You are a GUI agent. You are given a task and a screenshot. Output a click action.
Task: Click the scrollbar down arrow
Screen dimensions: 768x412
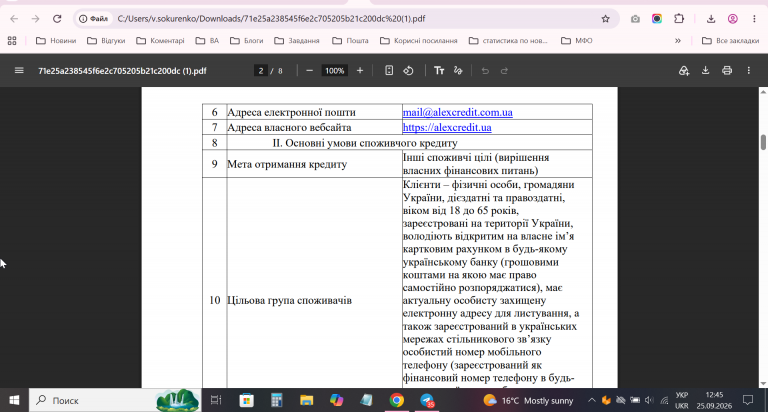[x=763, y=384]
